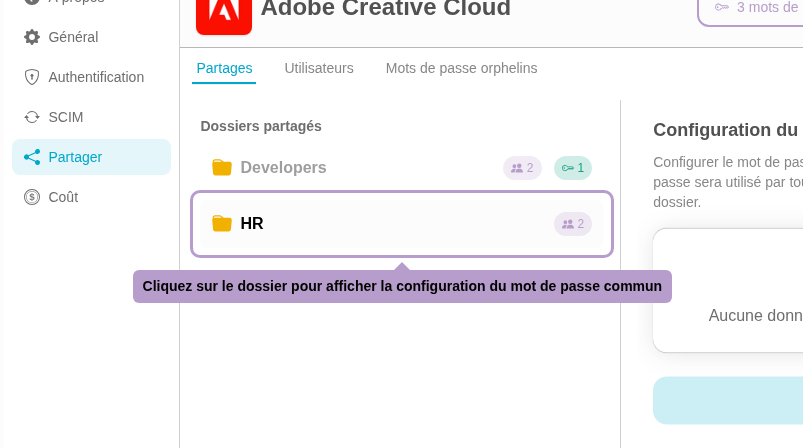Click the Général gear icon

32,37
